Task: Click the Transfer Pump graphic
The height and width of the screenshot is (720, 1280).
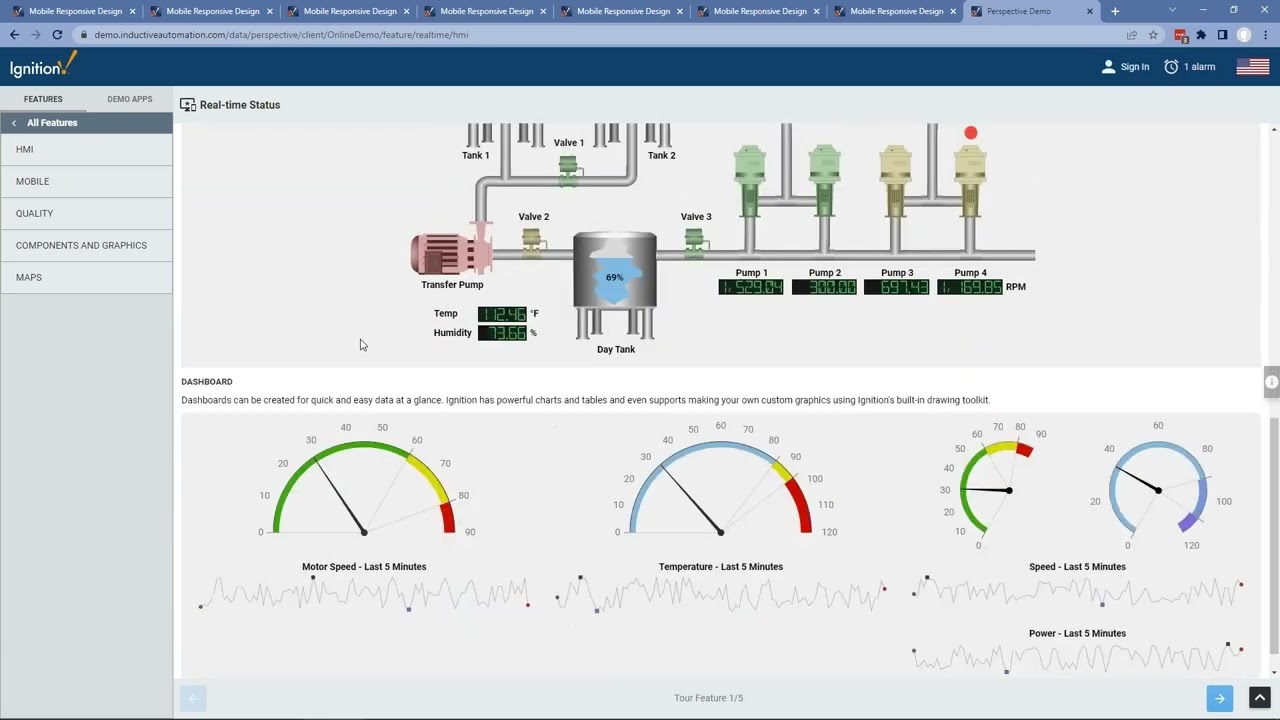Action: click(x=451, y=253)
